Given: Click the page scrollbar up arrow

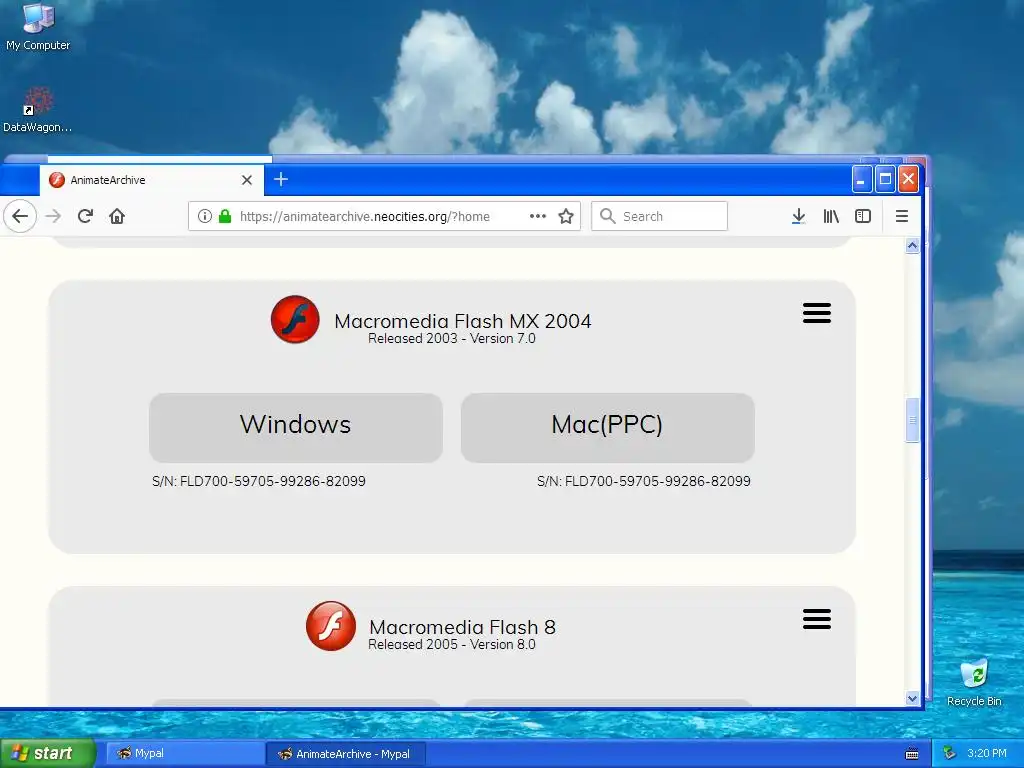Looking at the screenshot, I should click(x=912, y=246).
